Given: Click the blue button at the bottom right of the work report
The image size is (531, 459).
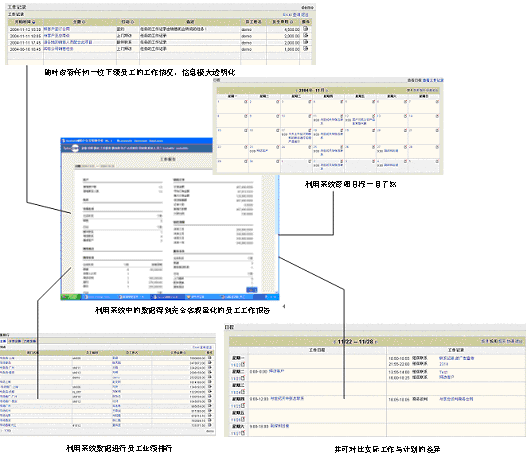Looking at the screenshot, I should point(251,290).
